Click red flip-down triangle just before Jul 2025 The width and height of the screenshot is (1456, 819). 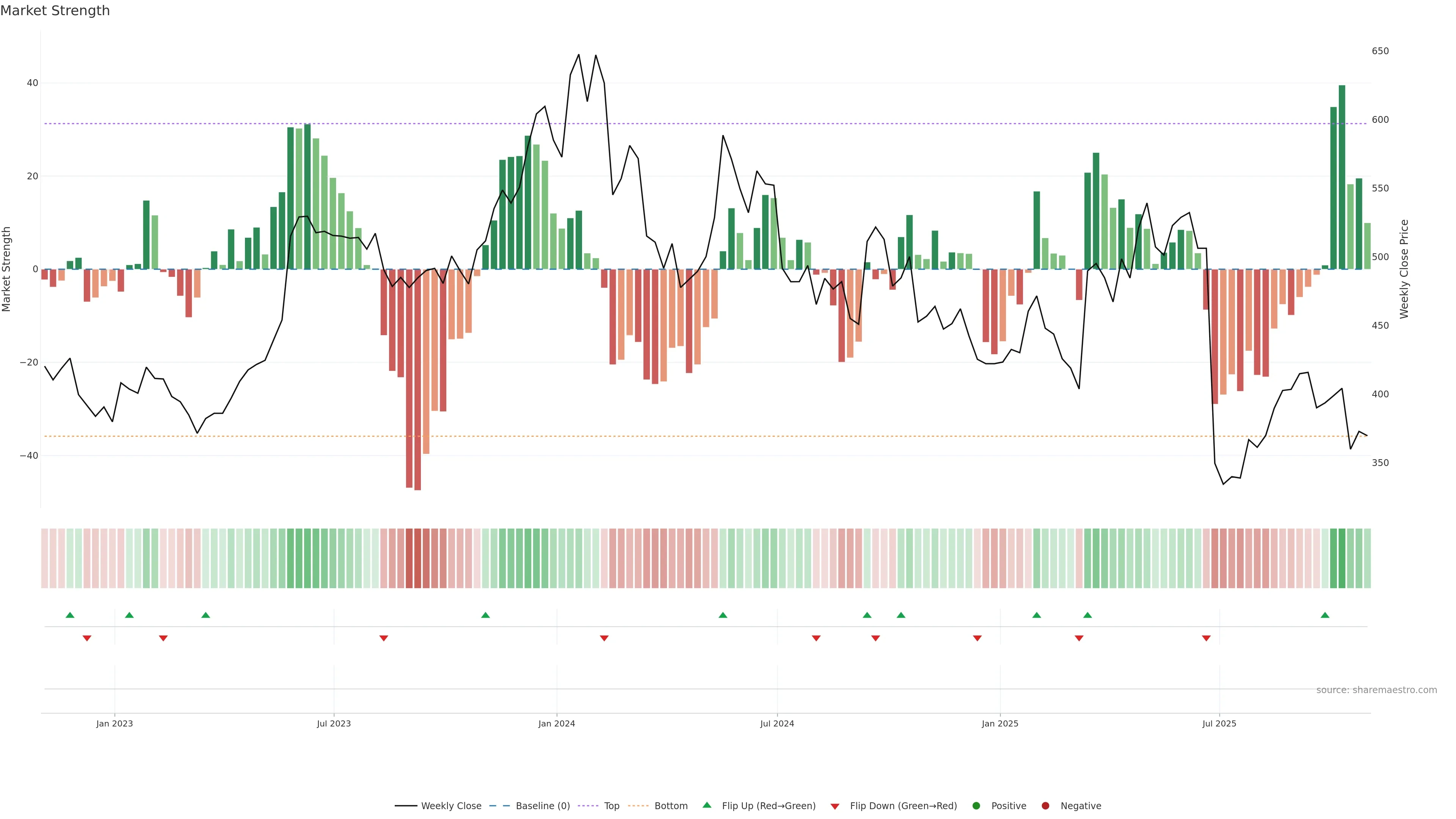tap(1206, 638)
